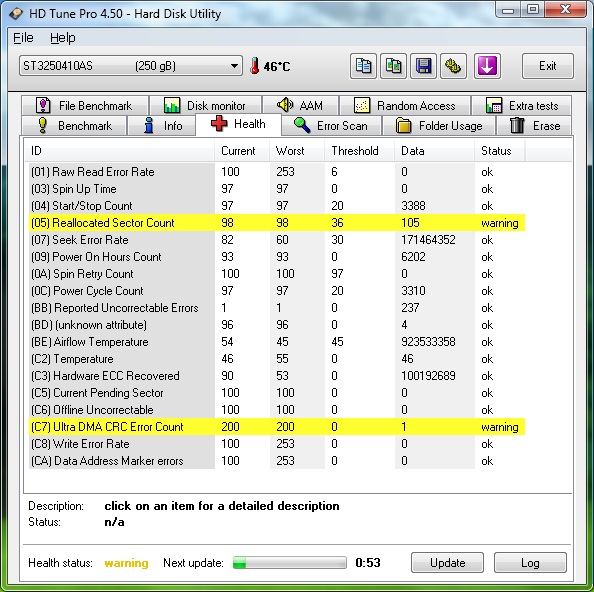The image size is (594, 592).
Task: Click the yellow warning health status text
Action: [x=127, y=563]
